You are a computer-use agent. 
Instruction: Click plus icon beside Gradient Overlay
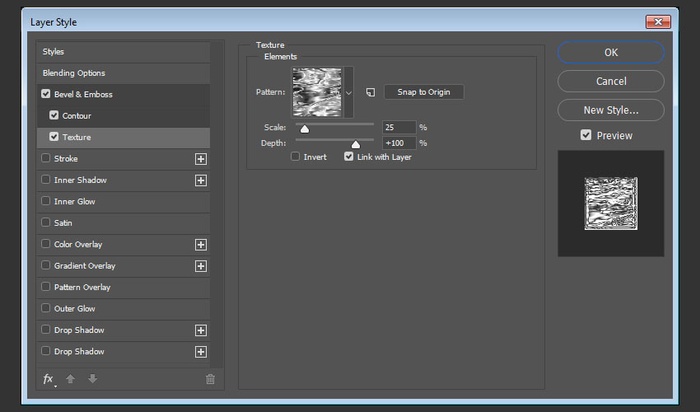point(200,266)
